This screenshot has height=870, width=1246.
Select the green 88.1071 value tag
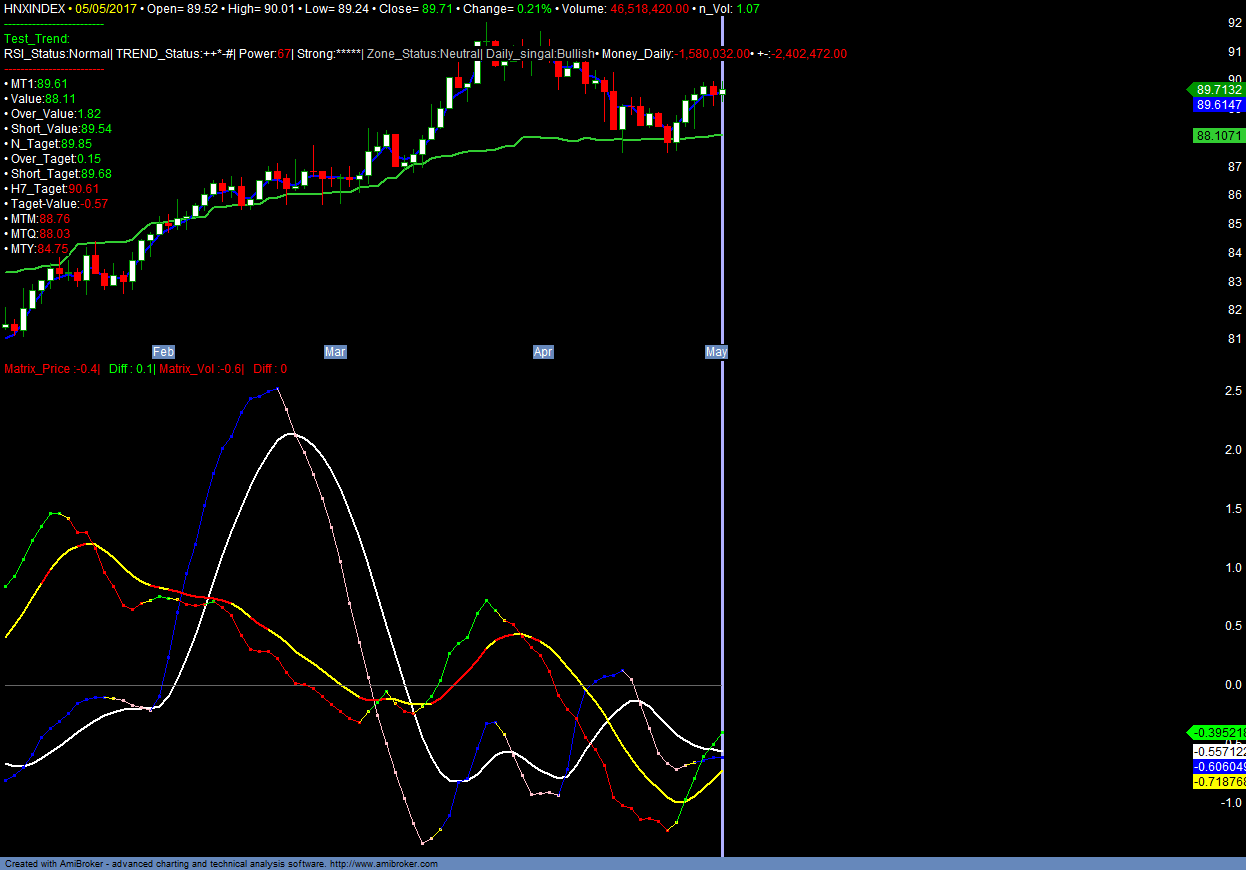1218,136
